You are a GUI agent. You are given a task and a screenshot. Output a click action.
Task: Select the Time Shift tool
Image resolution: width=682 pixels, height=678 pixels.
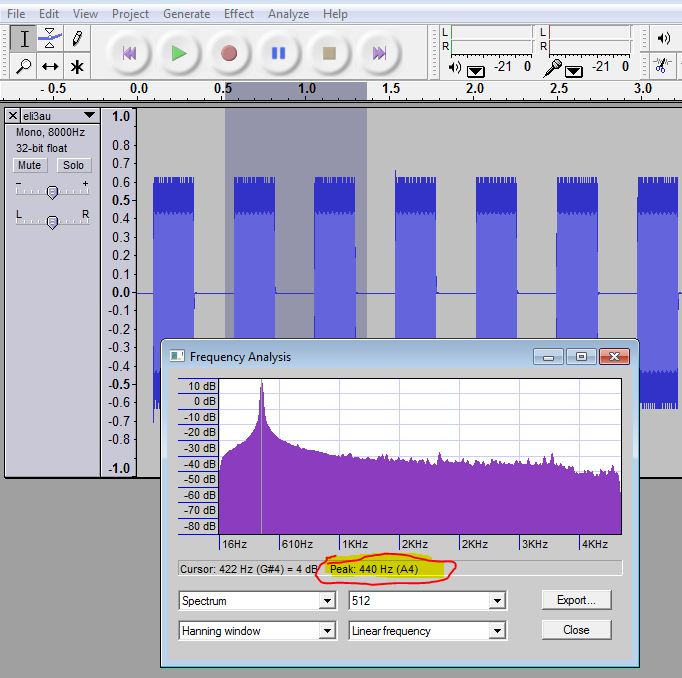point(50,67)
